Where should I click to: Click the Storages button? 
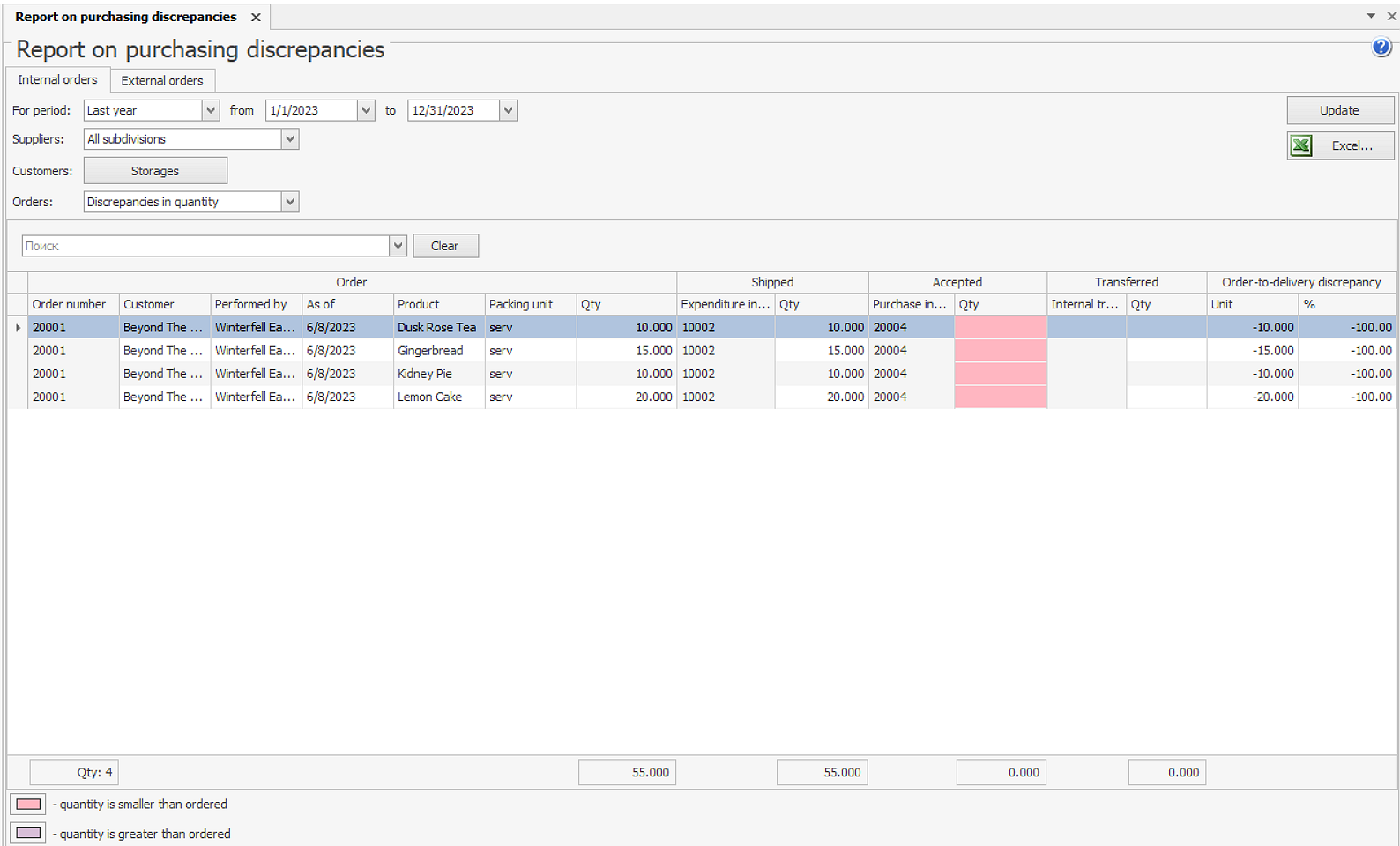155,171
